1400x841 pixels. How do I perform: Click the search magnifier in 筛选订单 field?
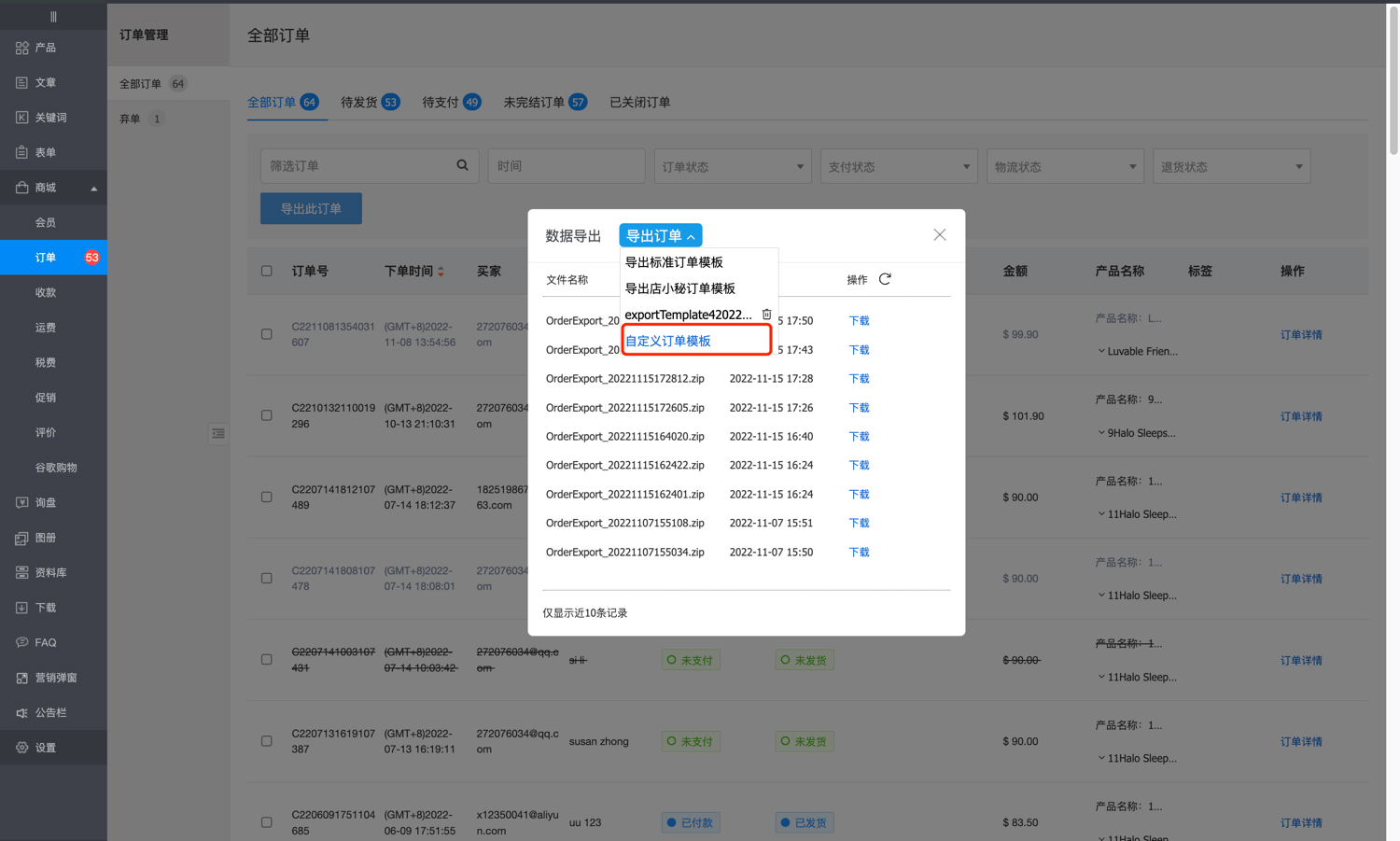[462, 165]
